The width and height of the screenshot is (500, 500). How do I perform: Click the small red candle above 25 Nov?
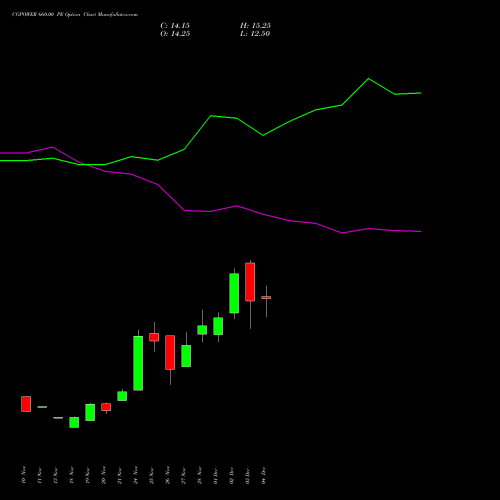(x=154, y=337)
